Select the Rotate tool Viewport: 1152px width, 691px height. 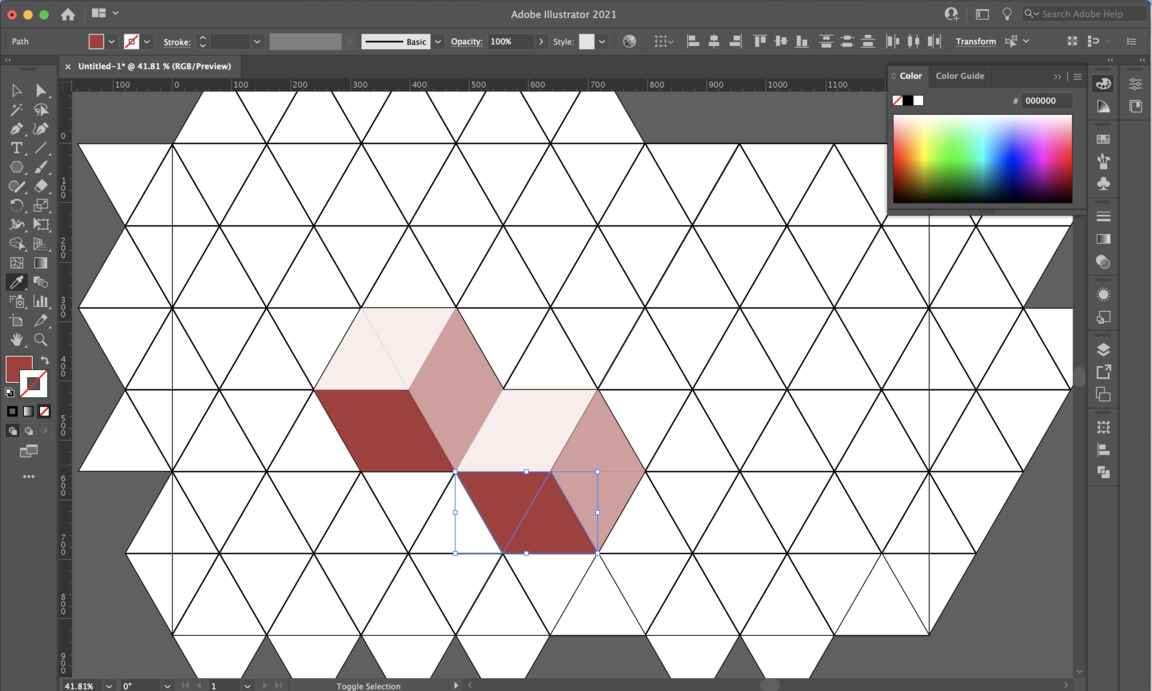[x=16, y=206]
